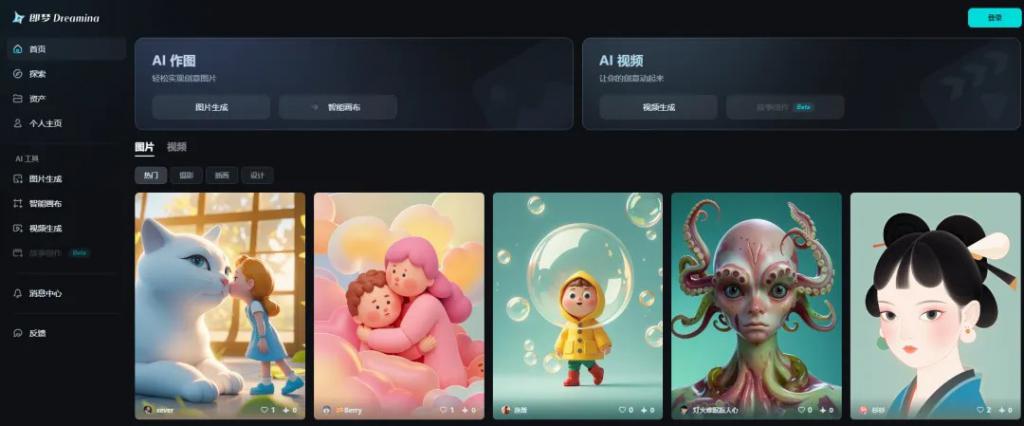Select the 设计 filter chip
Viewport: 1024px width, 426px height.
257,175
